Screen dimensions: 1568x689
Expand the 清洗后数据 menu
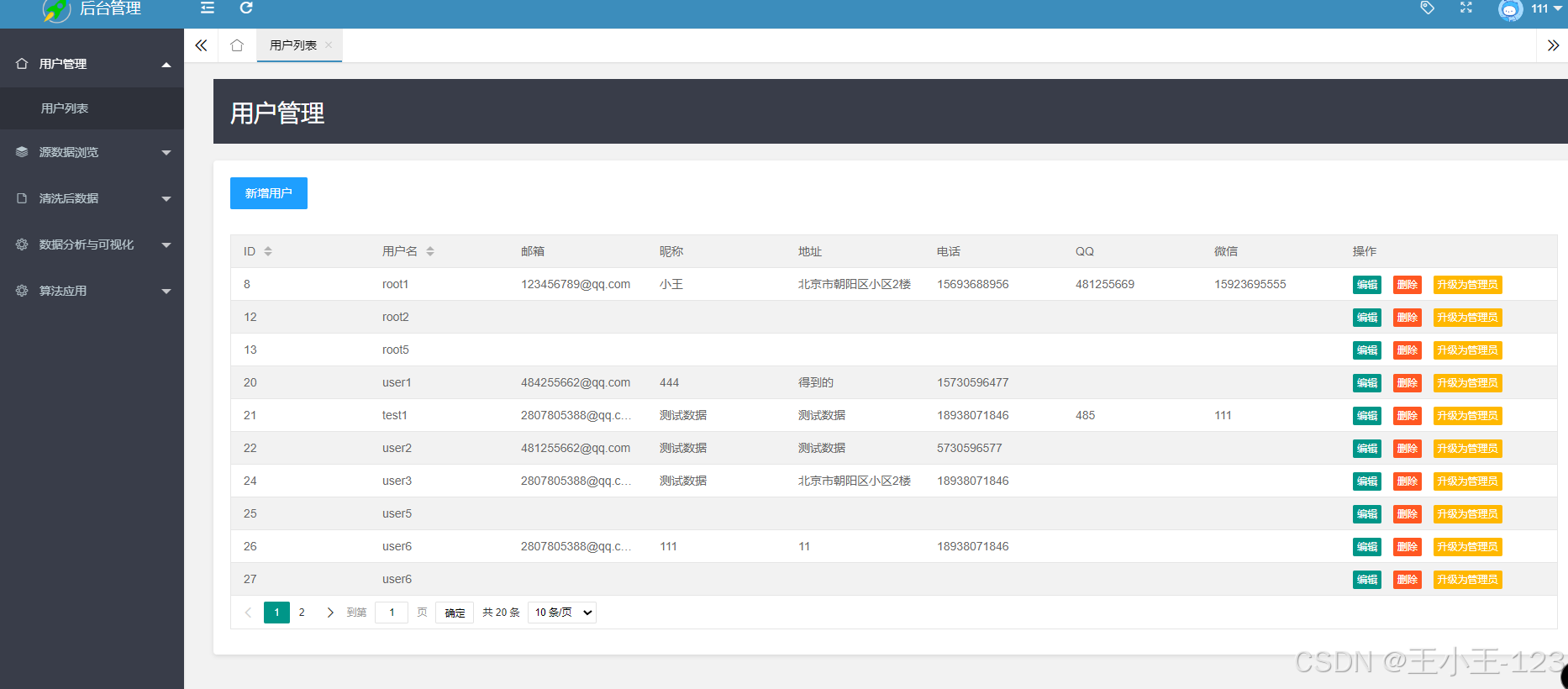pyautogui.click(x=92, y=198)
